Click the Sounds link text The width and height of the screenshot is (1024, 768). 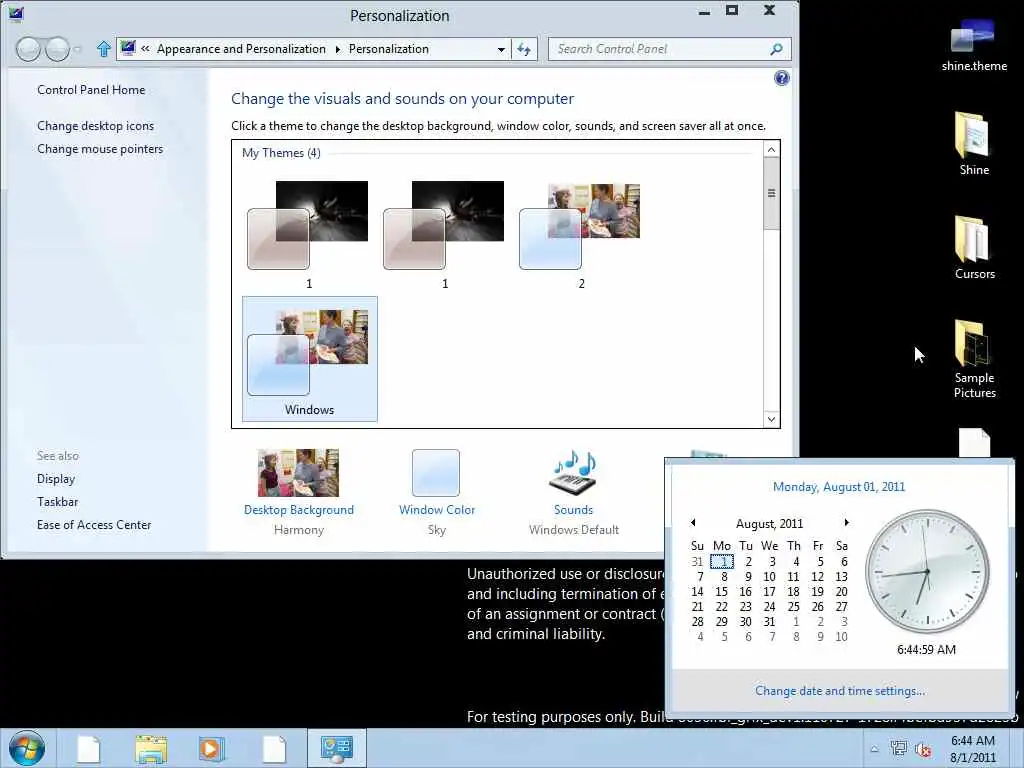[573, 510]
